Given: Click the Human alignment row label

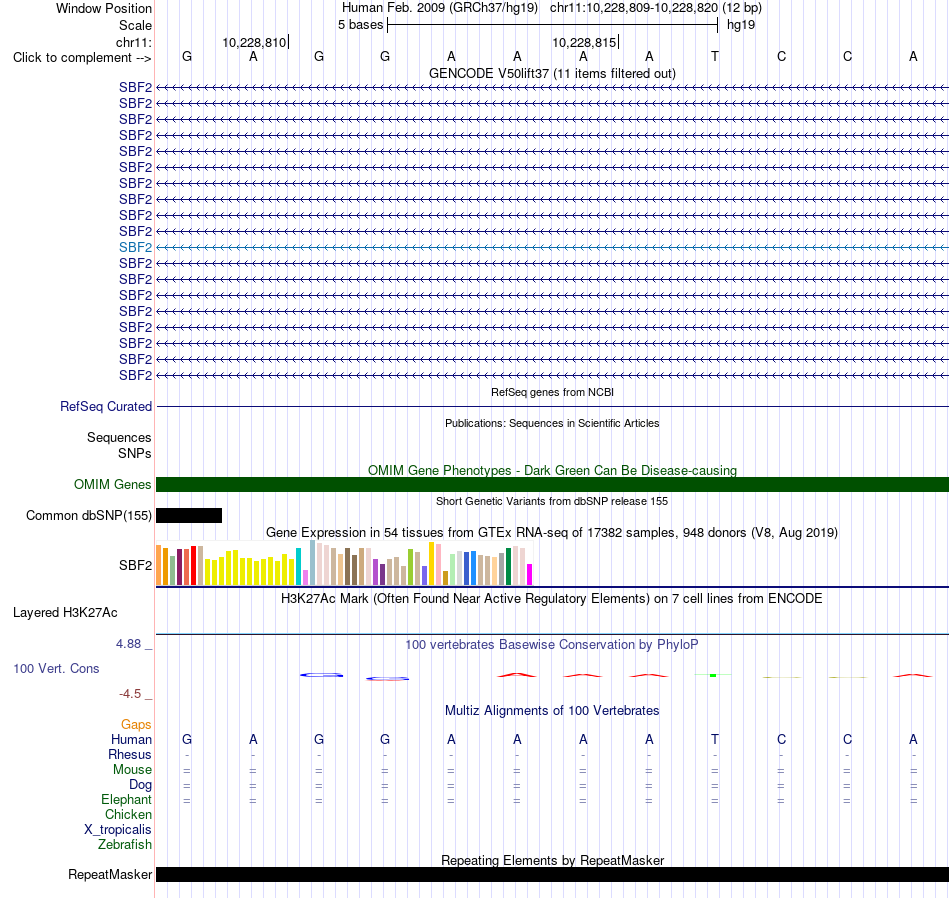Looking at the screenshot, I should [131, 739].
